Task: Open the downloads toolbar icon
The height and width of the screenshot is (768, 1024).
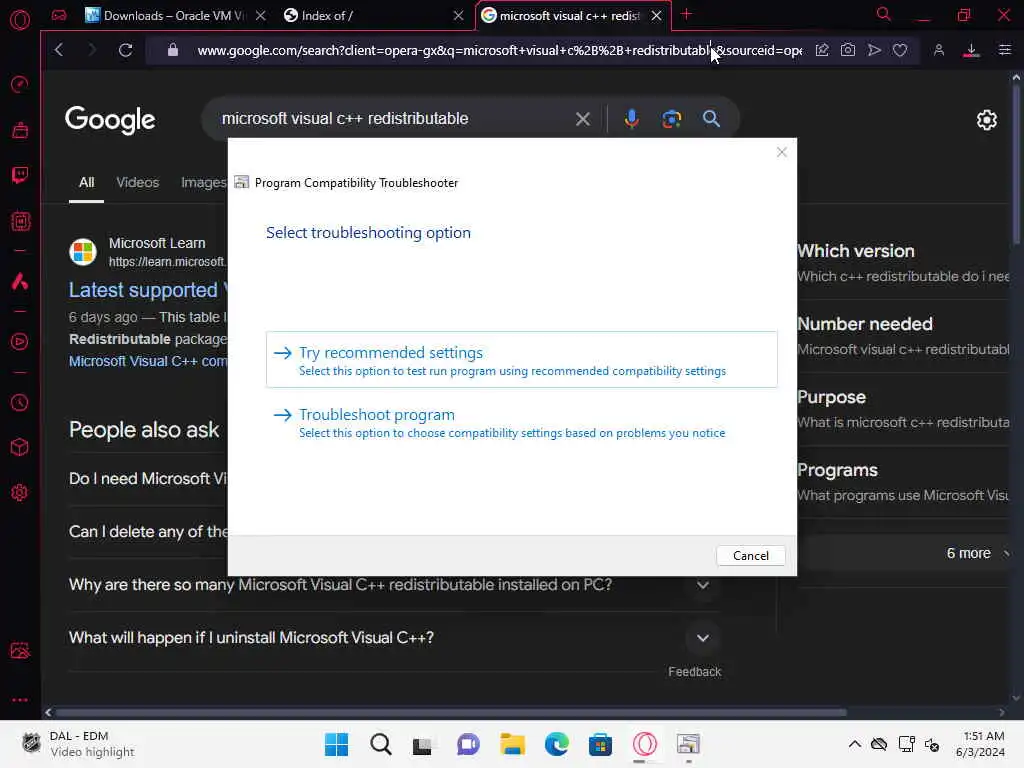Action: [x=971, y=50]
